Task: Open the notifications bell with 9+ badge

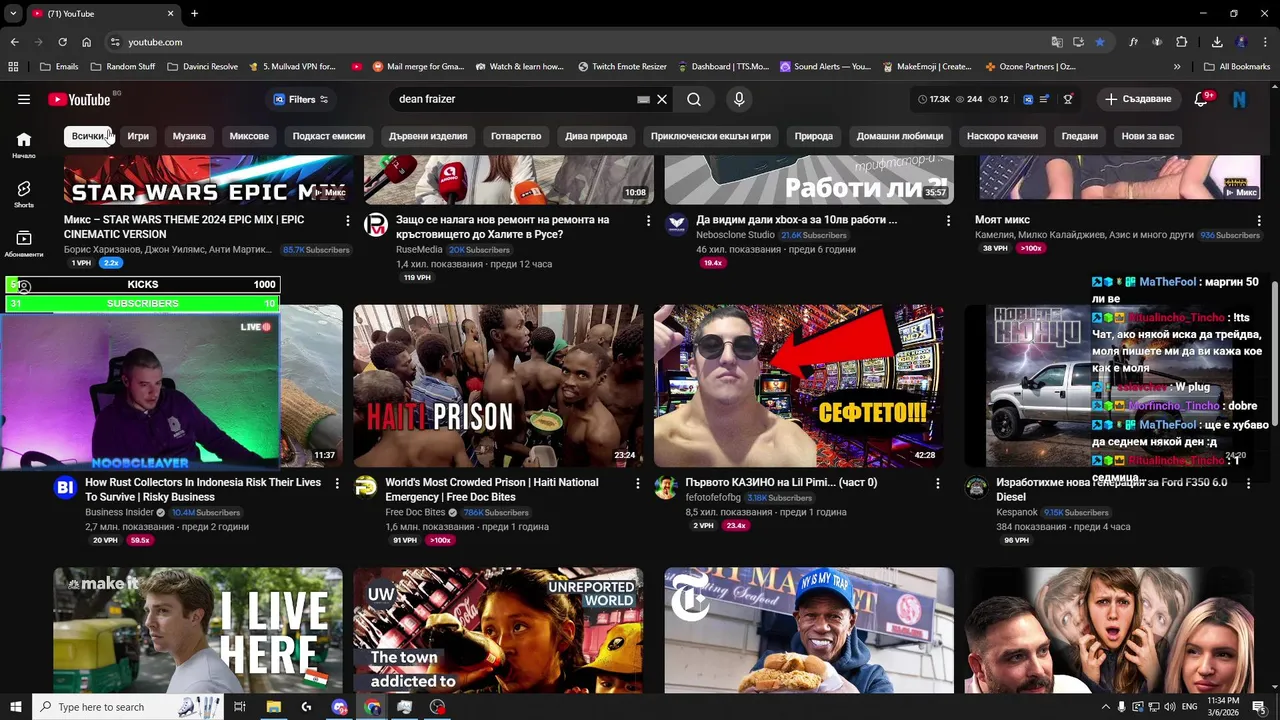Action: pyautogui.click(x=1201, y=99)
